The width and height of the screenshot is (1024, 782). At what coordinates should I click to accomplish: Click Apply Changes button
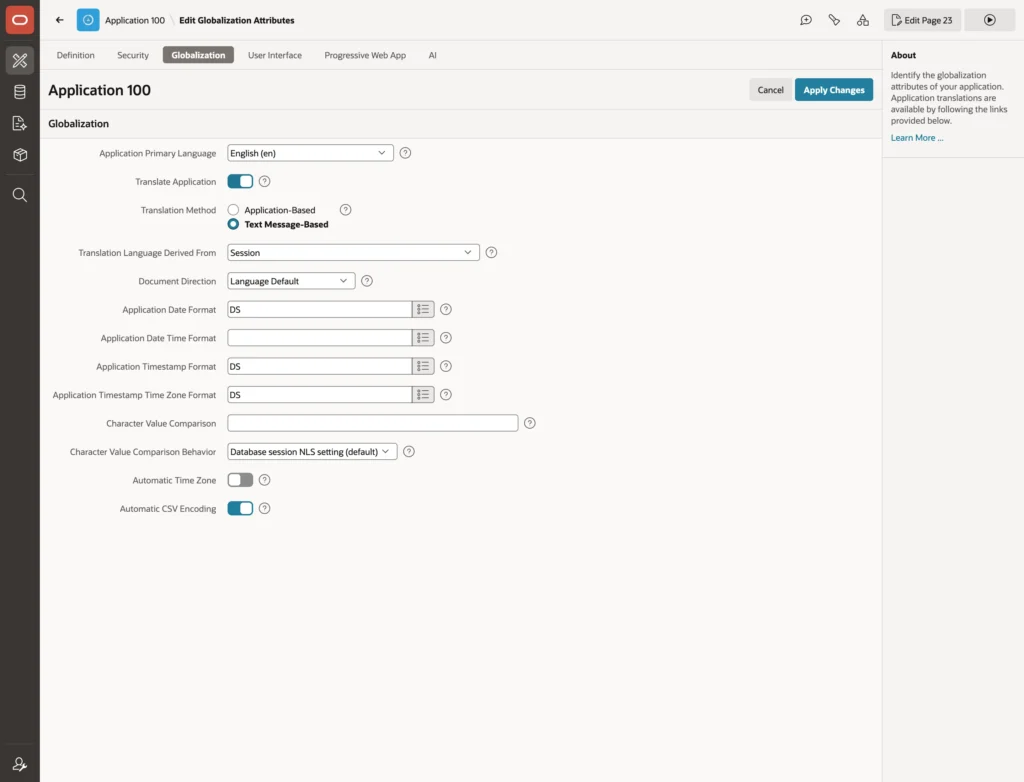click(833, 90)
